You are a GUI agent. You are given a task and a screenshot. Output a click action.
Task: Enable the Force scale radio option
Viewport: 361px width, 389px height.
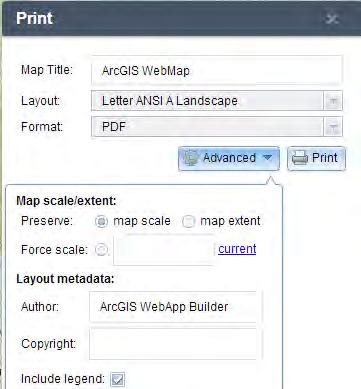[101, 250]
